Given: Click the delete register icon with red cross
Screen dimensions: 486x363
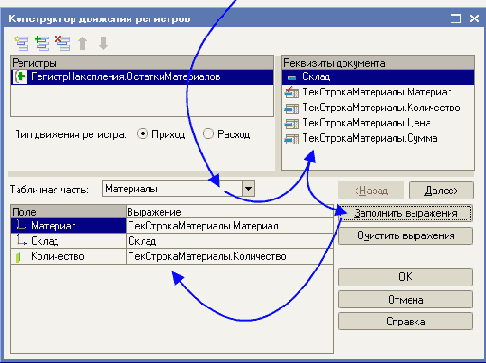Looking at the screenshot, I should click(x=63, y=44).
